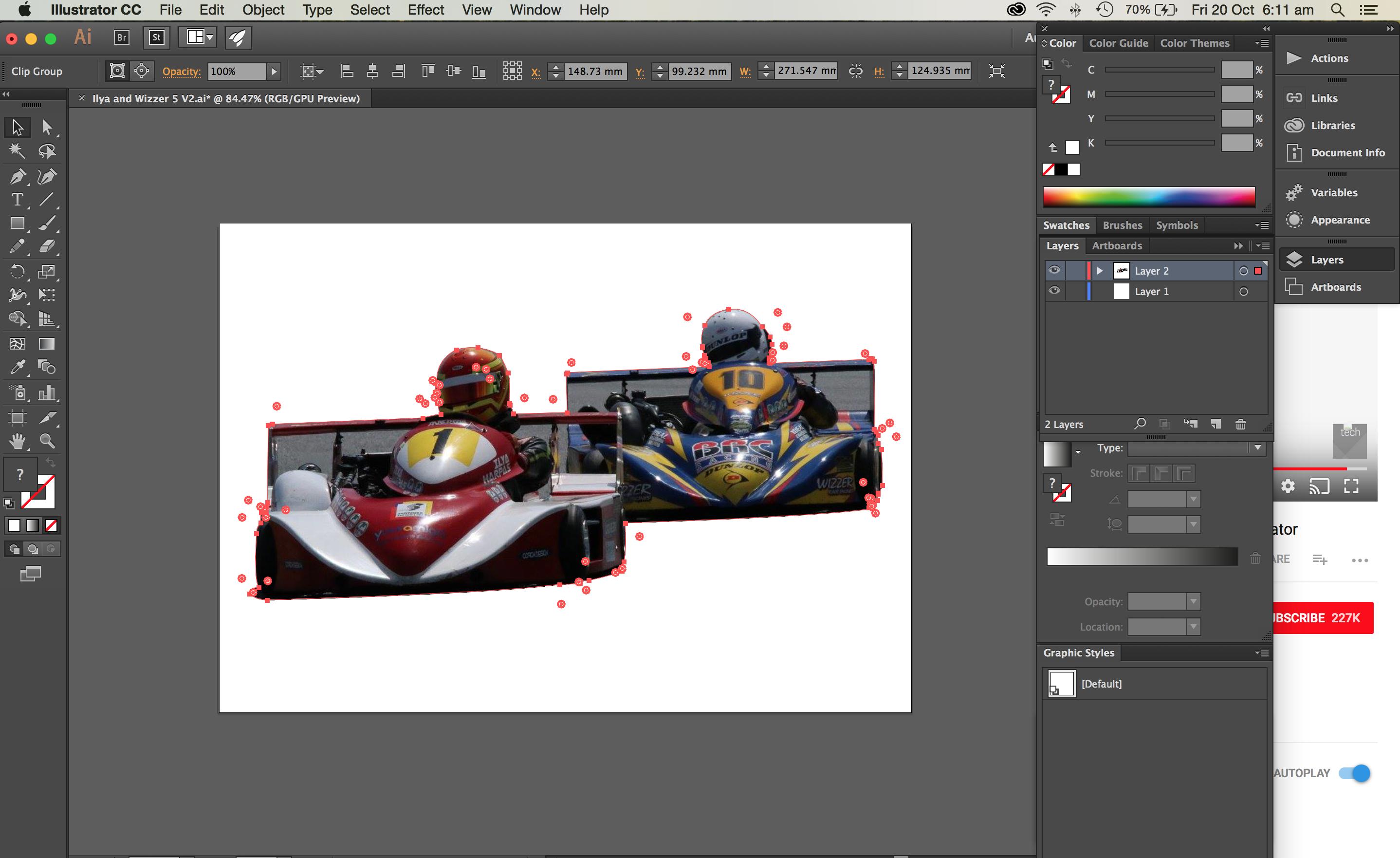The image size is (1400, 858).
Task: Click the Opacity link in control bar
Action: click(x=181, y=71)
